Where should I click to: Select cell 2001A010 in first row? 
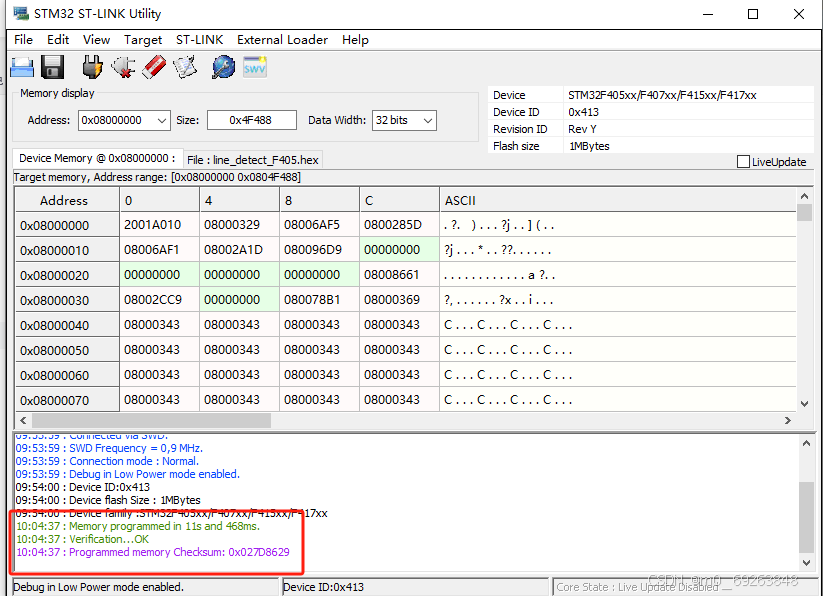click(160, 225)
